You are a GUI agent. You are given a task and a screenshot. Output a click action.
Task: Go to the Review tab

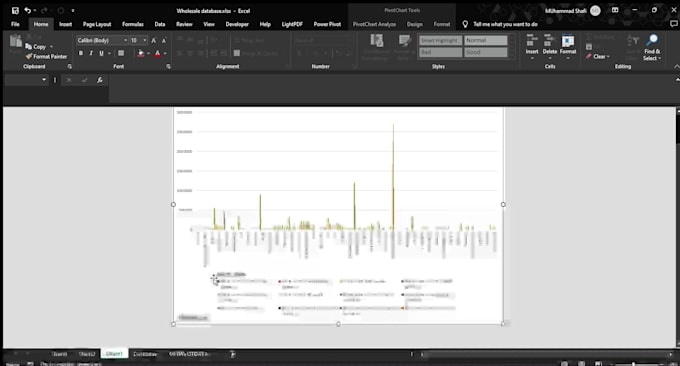pos(184,24)
